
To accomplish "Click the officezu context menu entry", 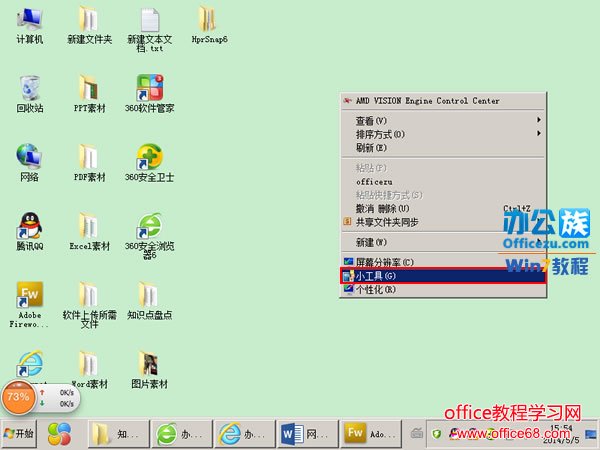I will (443, 182).
